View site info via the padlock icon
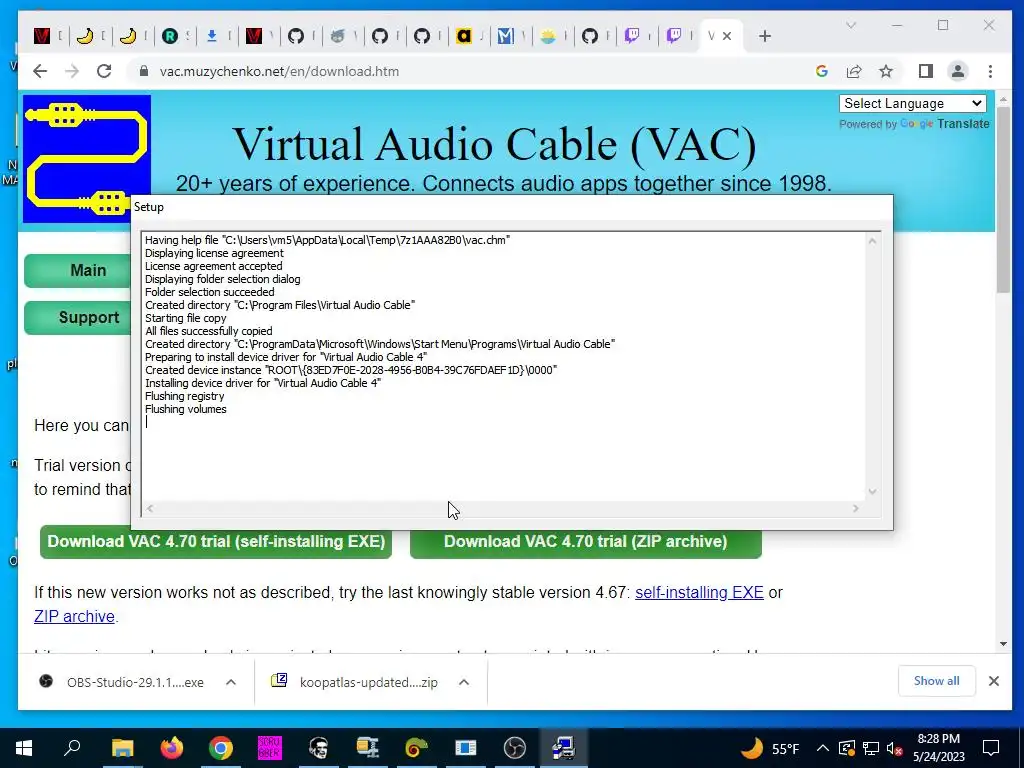 pyautogui.click(x=144, y=71)
